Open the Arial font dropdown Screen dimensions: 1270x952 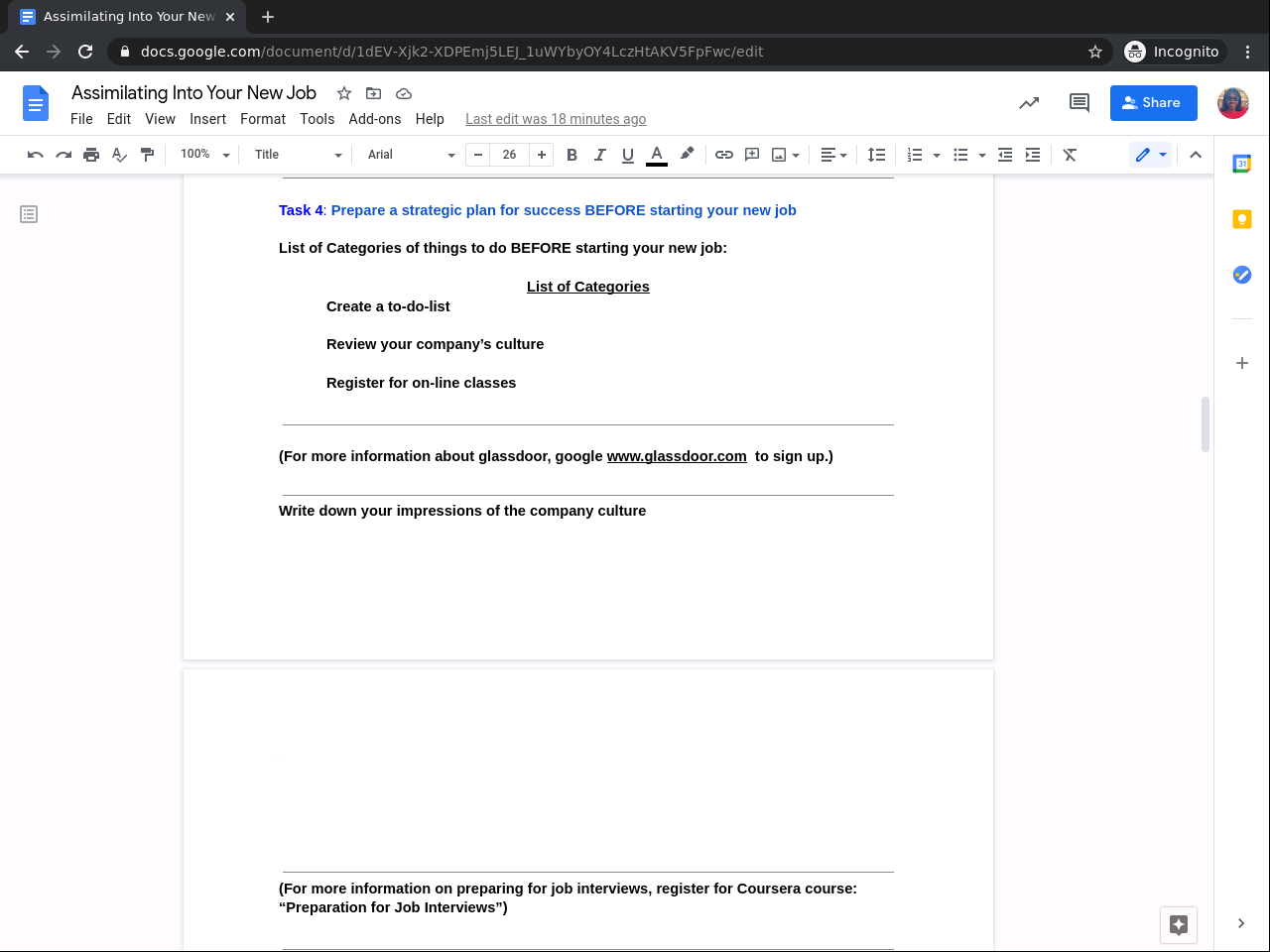coord(411,155)
